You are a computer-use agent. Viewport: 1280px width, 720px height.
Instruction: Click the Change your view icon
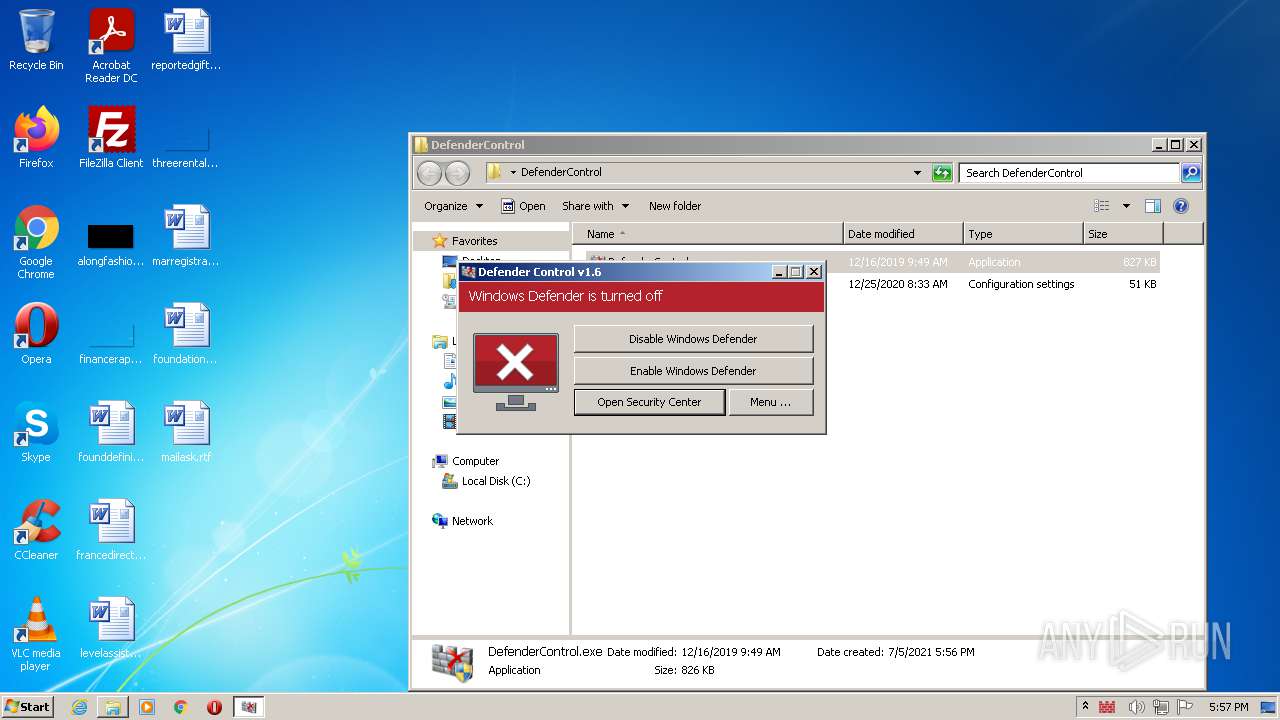1102,206
